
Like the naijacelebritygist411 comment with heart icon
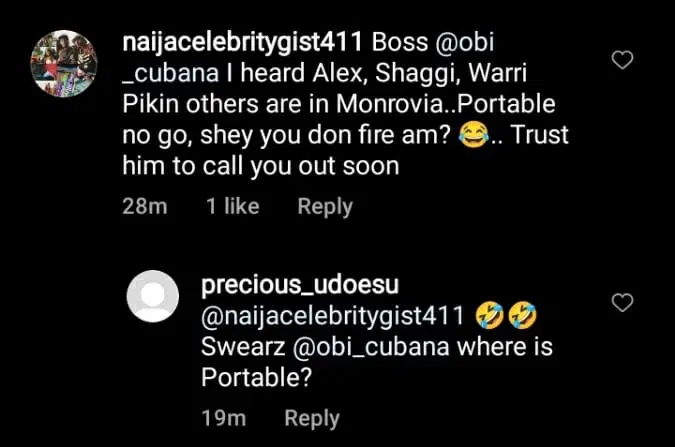click(623, 61)
